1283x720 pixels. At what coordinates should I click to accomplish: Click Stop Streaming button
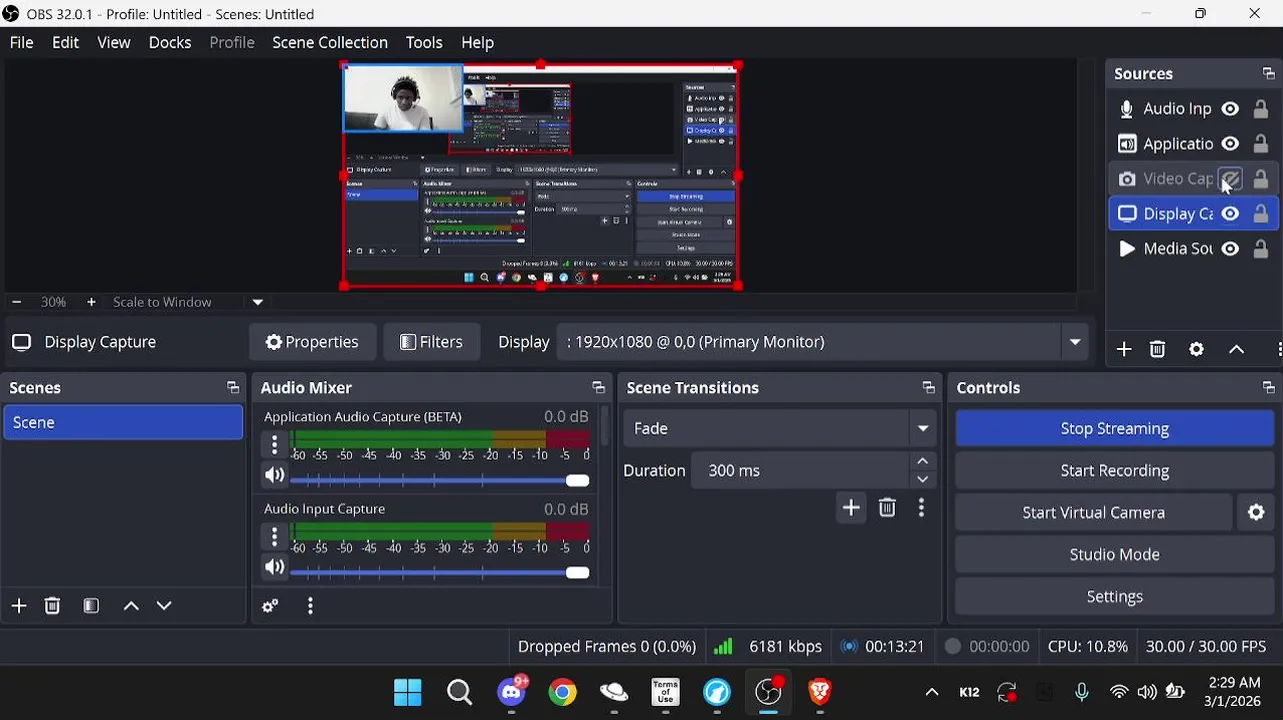click(1114, 428)
